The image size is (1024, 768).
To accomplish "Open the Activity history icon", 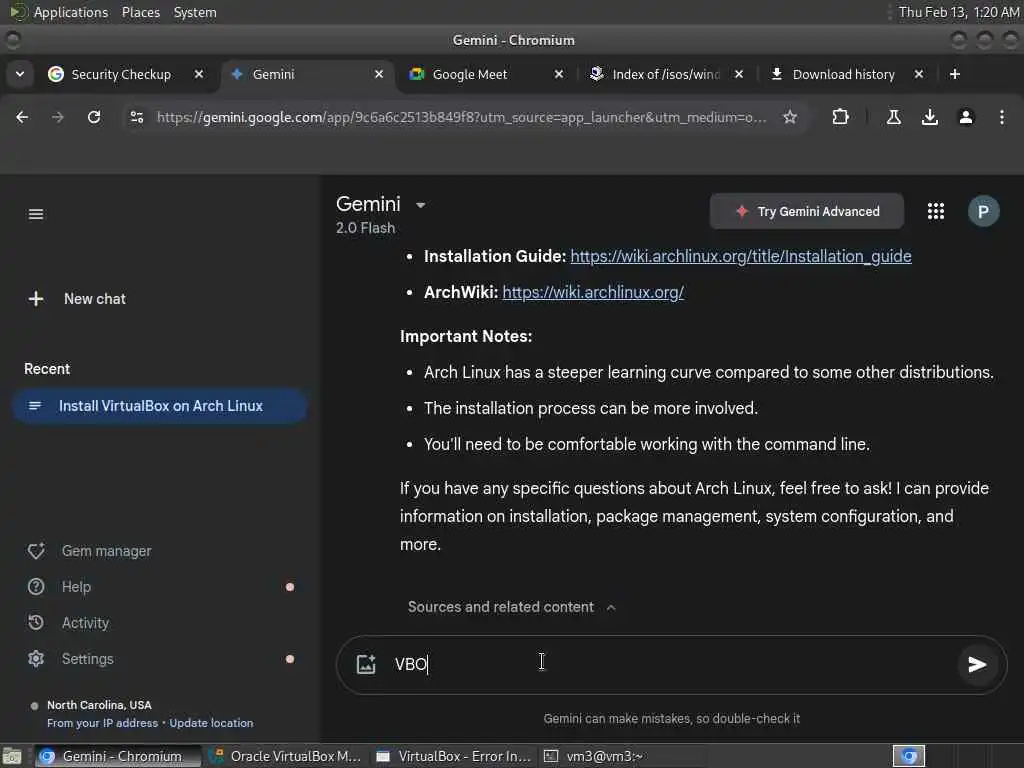I will (36, 623).
